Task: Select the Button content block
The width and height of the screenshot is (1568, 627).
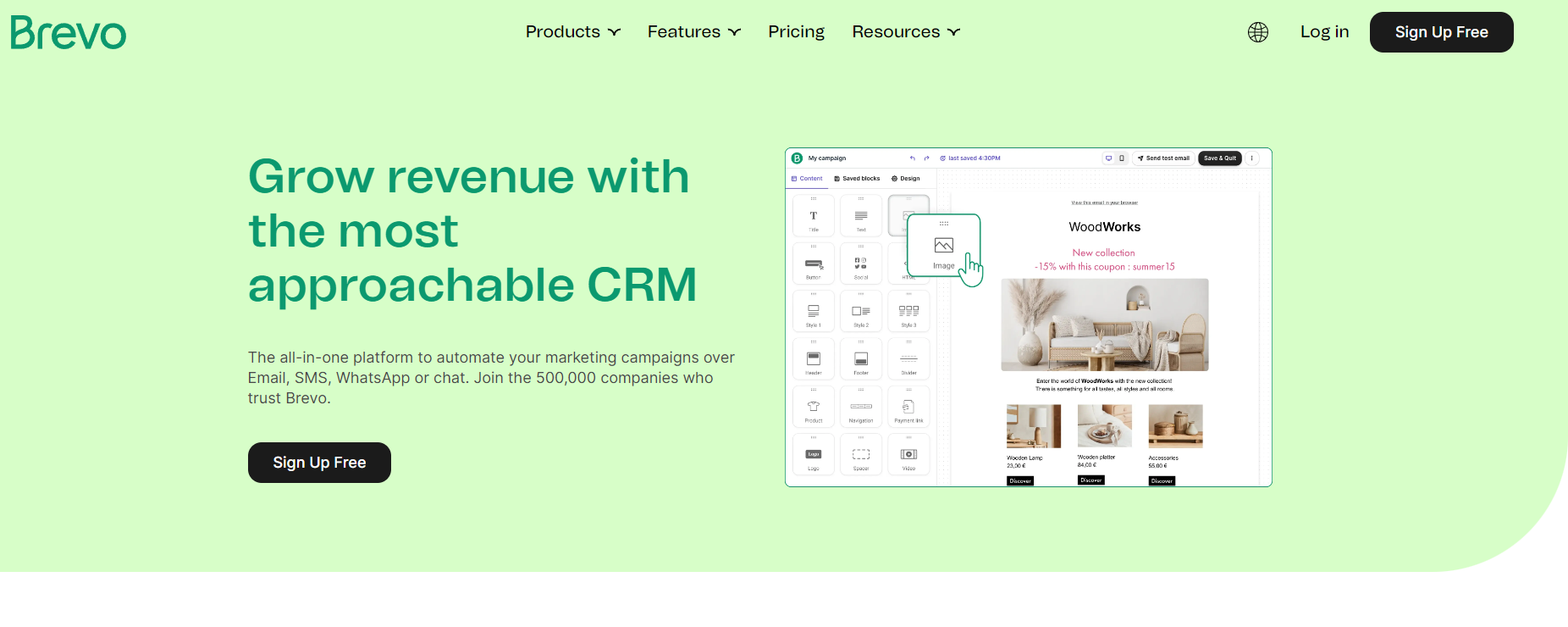Action: pos(814,264)
